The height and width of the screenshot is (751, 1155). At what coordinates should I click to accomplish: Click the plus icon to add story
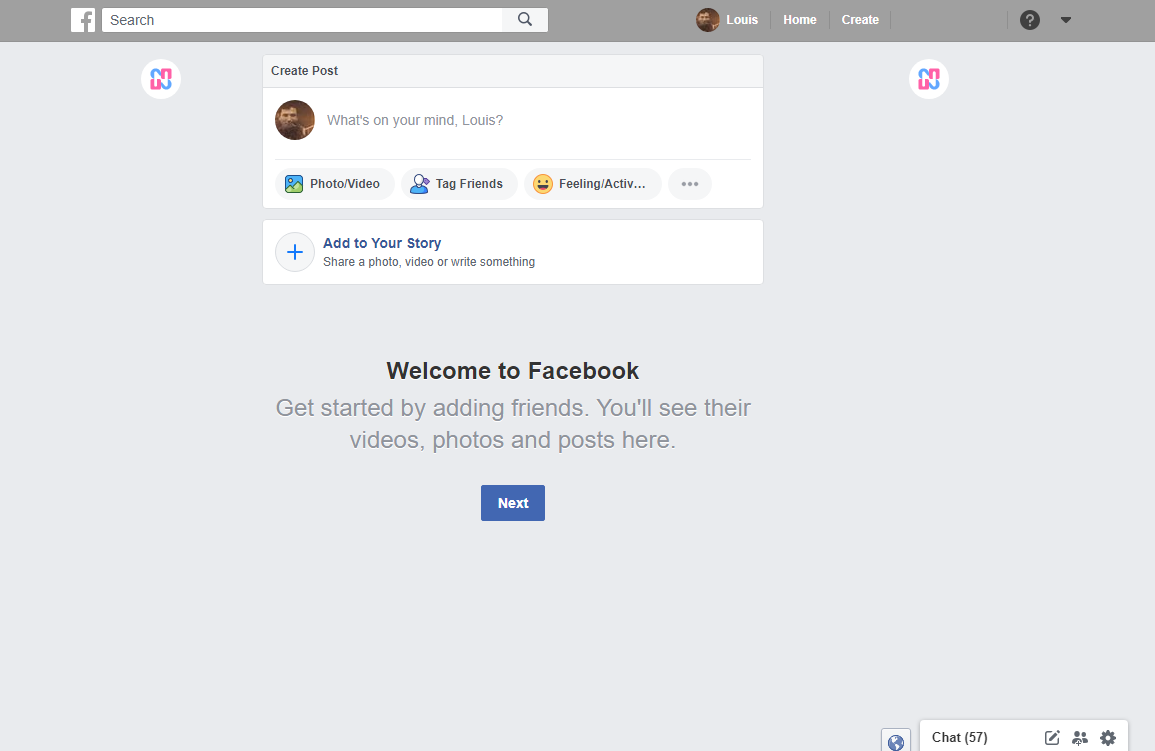(x=295, y=252)
